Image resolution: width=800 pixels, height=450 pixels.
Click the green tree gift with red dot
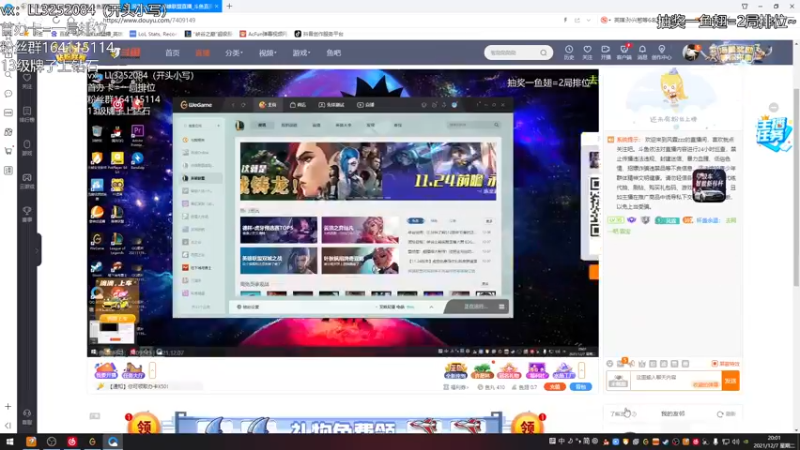tap(482, 370)
